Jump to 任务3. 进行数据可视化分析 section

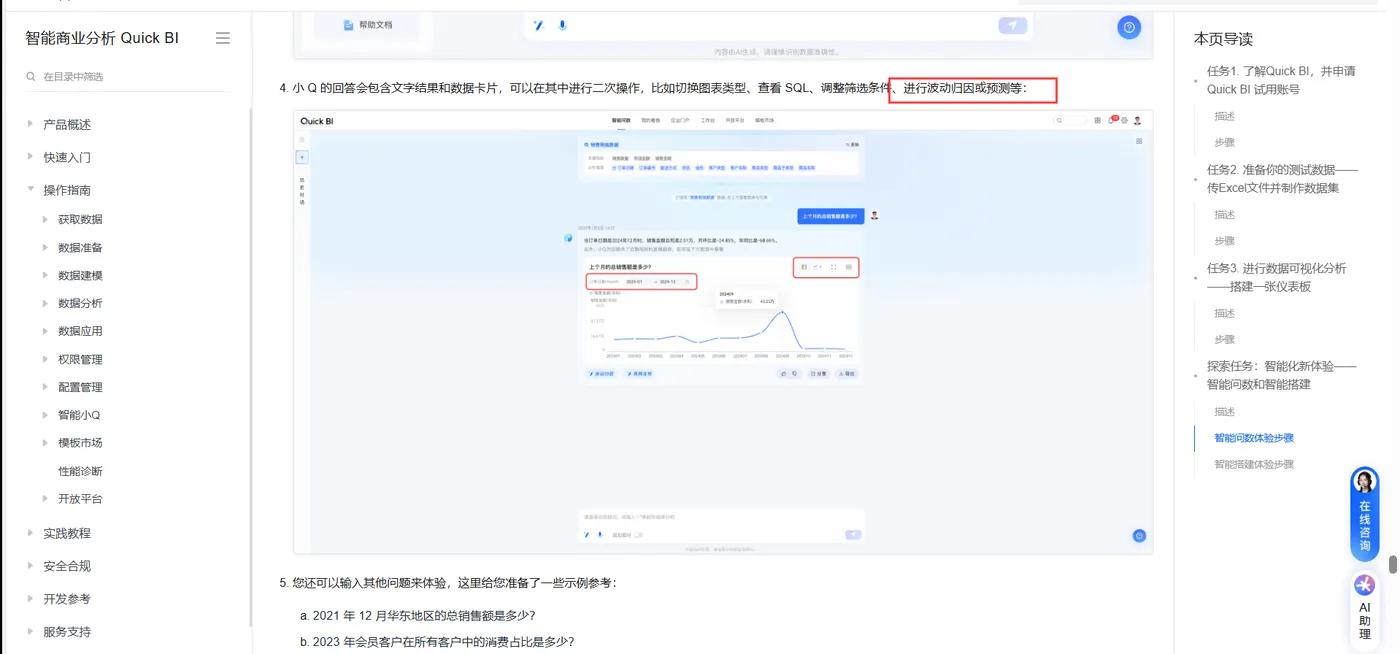point(1277,277)
